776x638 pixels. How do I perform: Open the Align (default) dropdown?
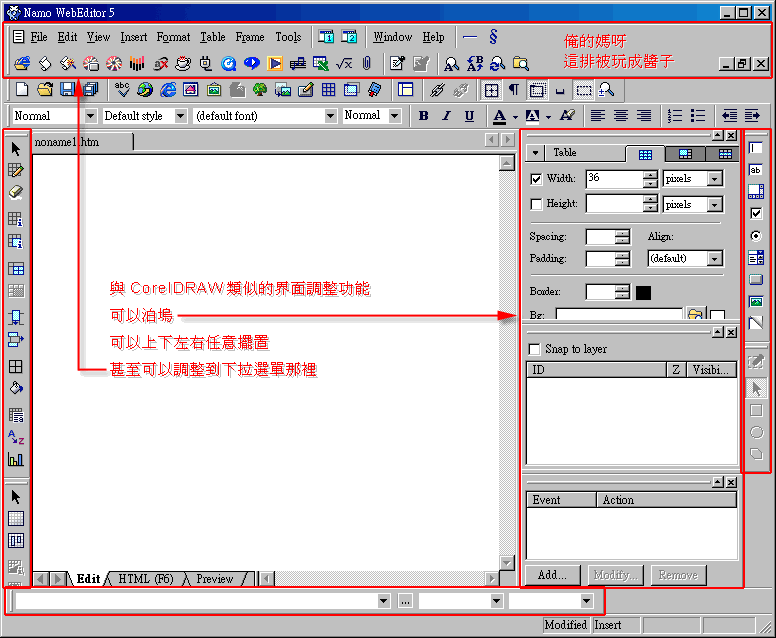tap(714, 258)
